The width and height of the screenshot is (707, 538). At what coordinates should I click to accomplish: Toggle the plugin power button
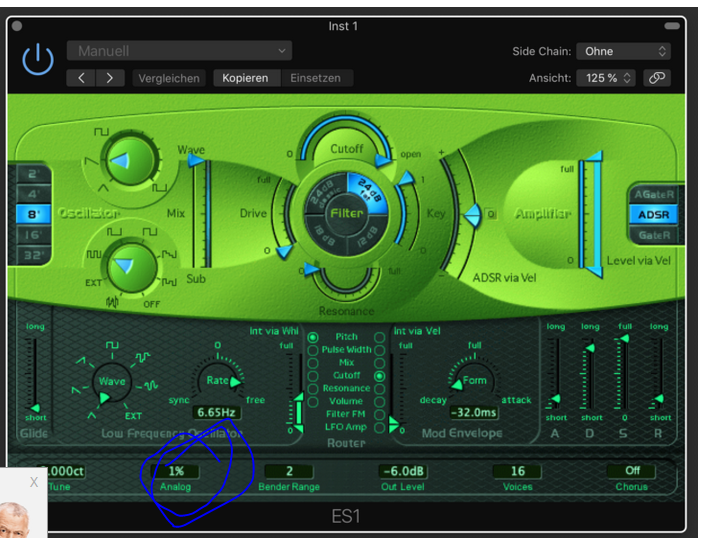(x=38, y=60)
